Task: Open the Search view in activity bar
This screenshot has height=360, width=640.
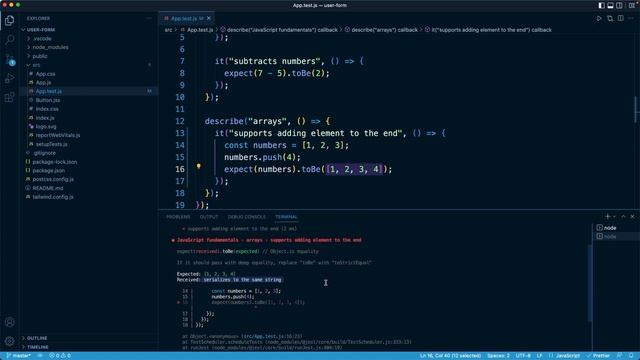Action: (x=9, y=39)
